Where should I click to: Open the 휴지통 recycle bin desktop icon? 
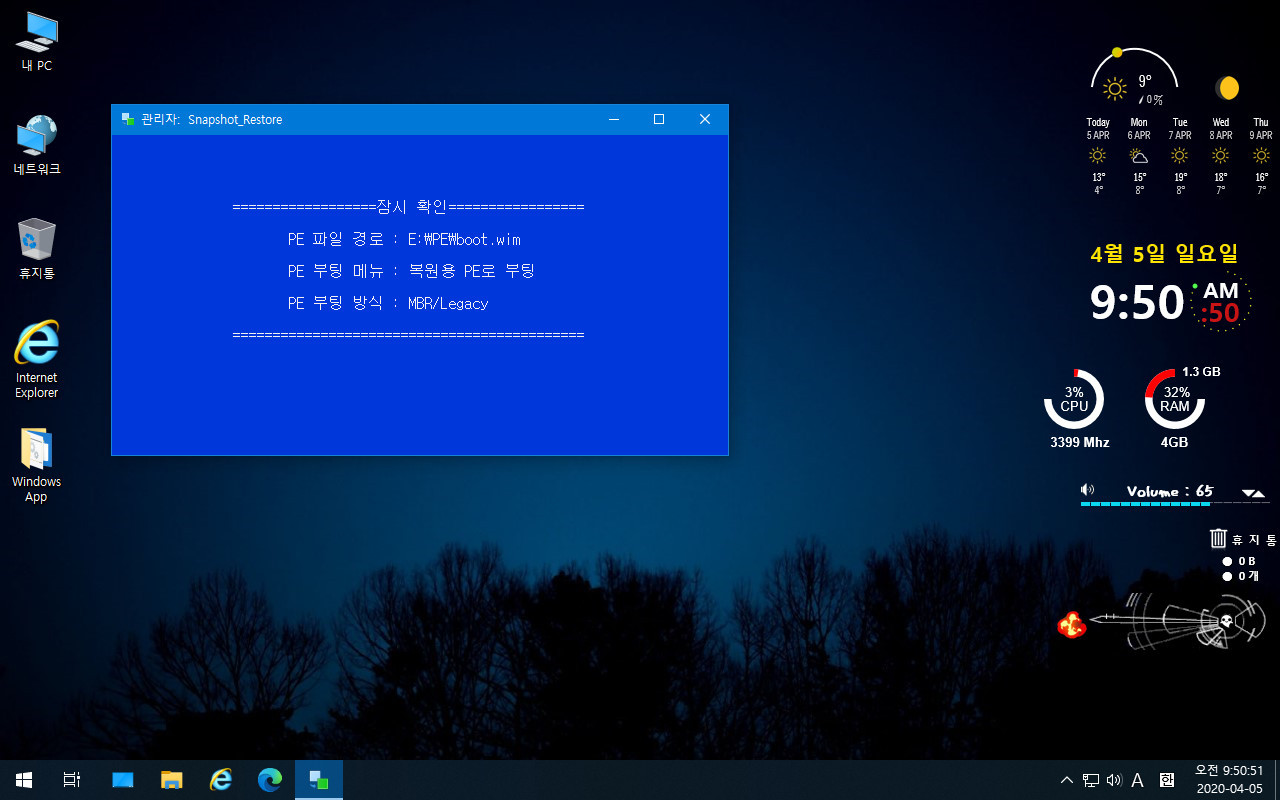pos(37,249)
